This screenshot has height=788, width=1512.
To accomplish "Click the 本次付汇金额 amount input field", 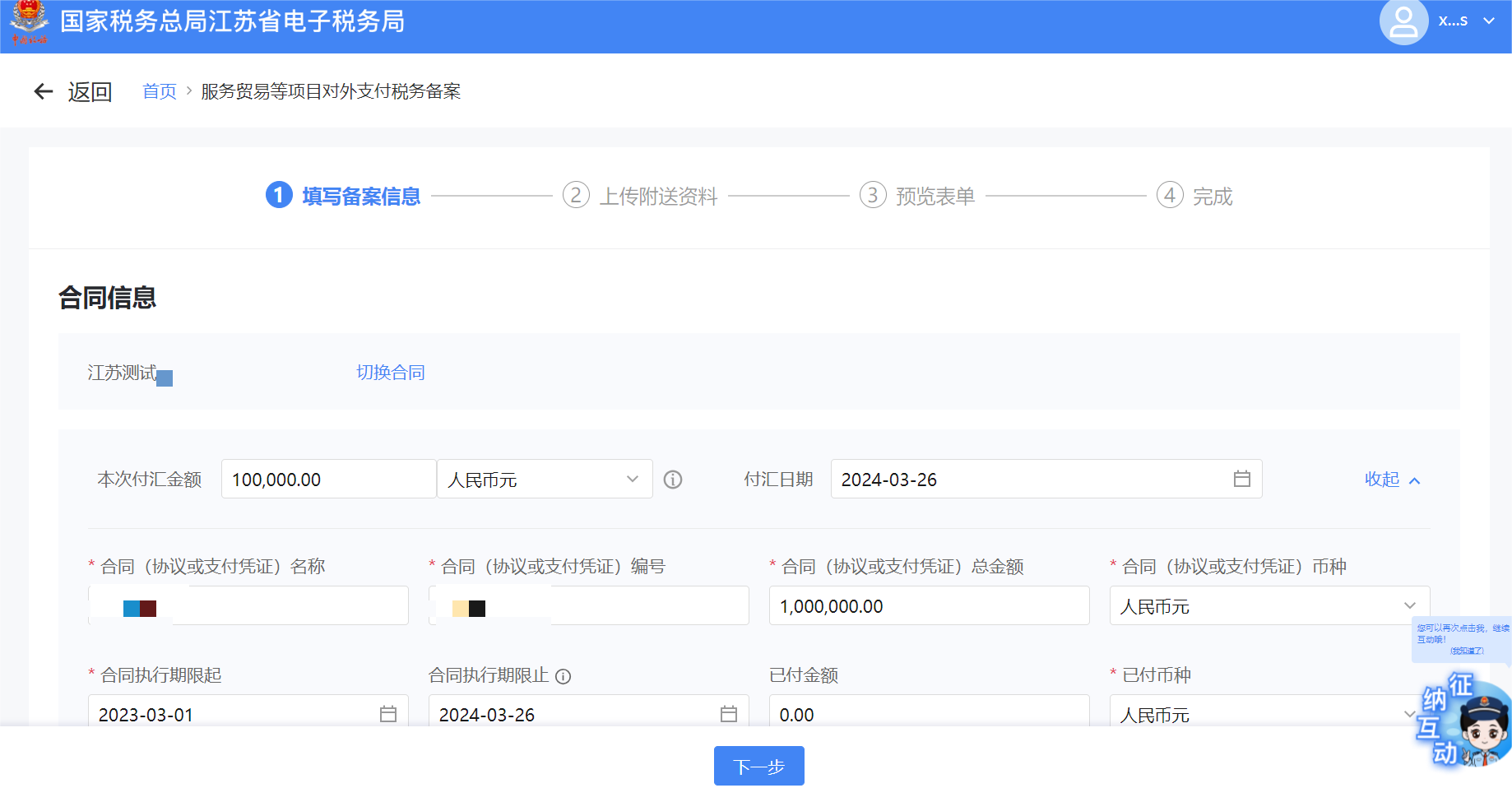I will tap(328, 480).
